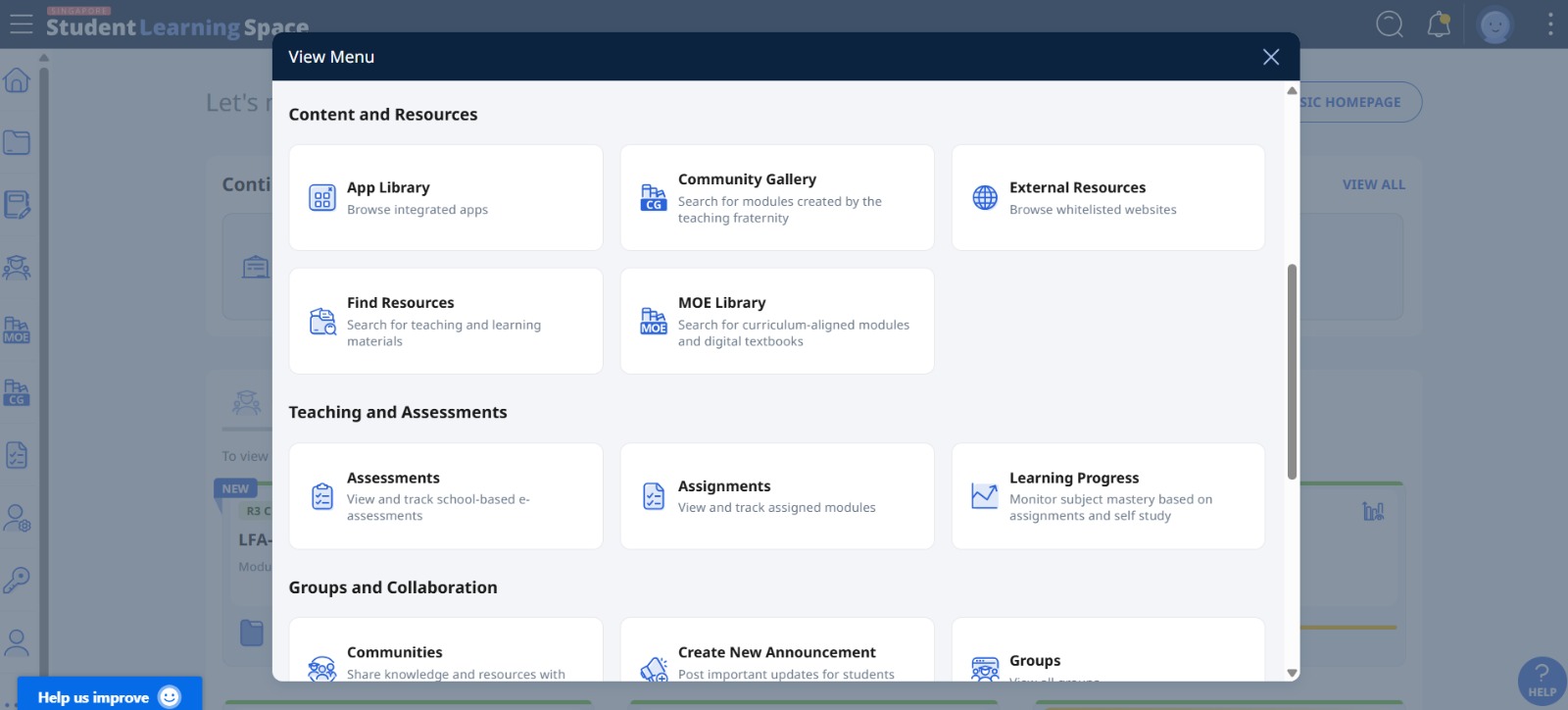Viewport: 1568px width, 710px height.
Task: Open the user profile avatar menu
Action: click(x=1494, y=25)
